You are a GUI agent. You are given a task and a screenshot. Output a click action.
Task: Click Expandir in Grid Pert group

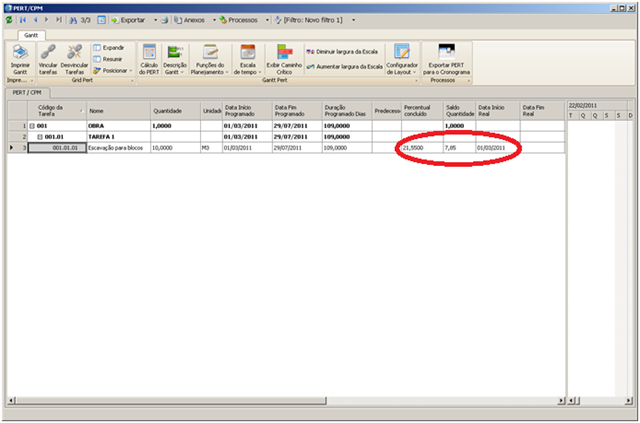(109, 48)
